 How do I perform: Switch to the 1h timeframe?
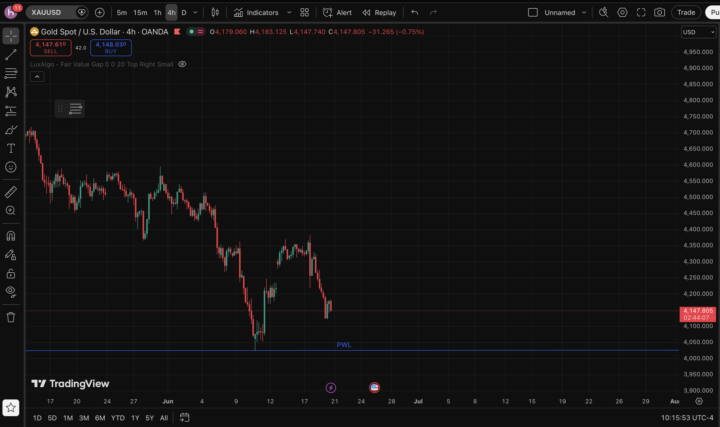(158, 12)
